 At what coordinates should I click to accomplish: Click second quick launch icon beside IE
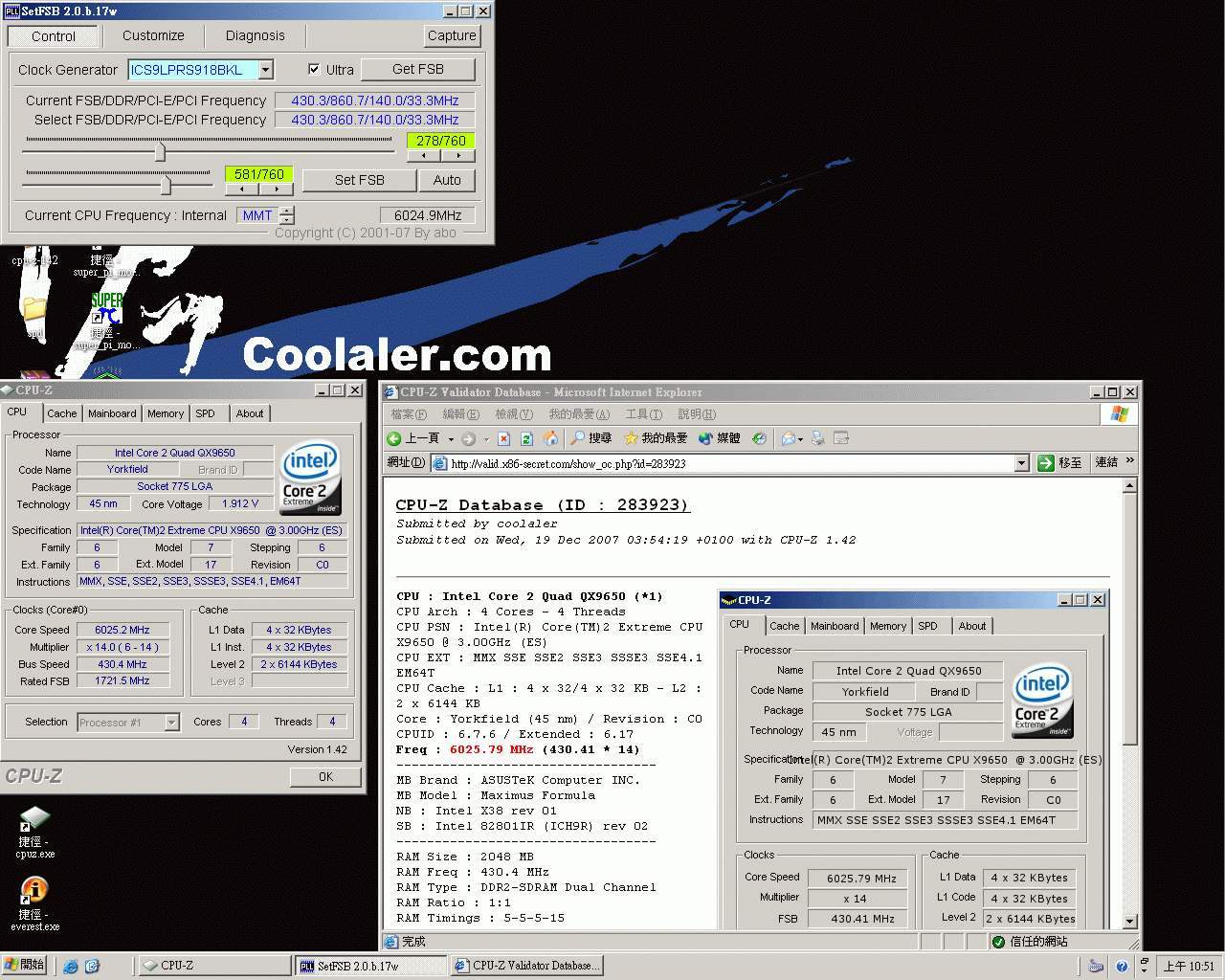(x=92, y=967)
